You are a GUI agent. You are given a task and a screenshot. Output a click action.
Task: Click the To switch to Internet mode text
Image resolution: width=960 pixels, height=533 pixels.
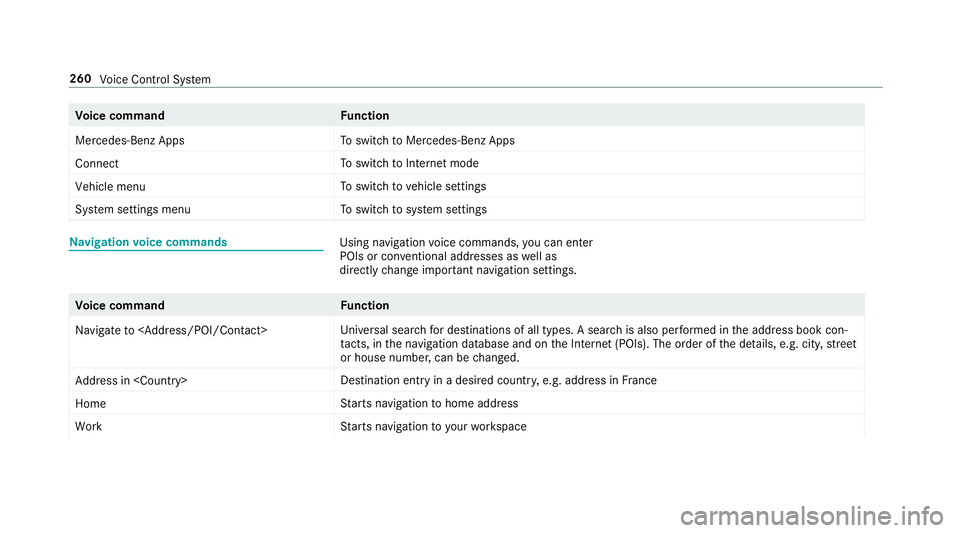tap(410, 163)
